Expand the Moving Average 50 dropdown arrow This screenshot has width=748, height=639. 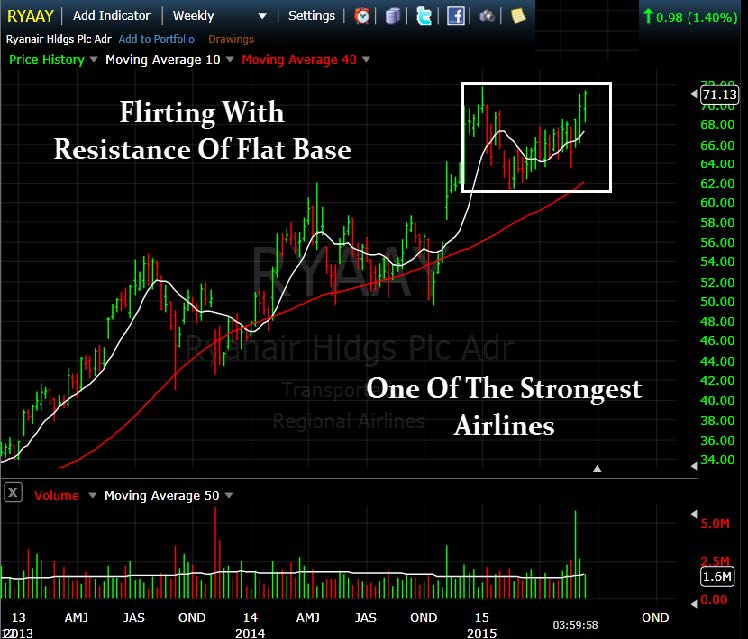click(x=229, y=495)
